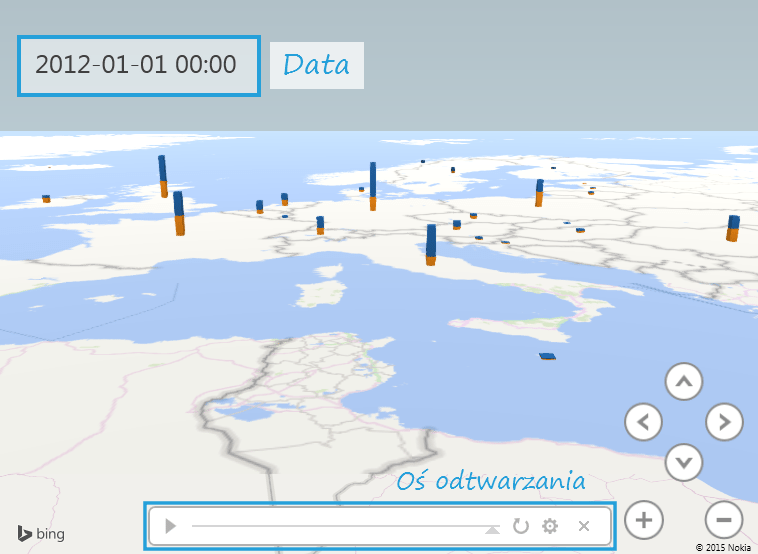Screen dimensions: 758x554
Task: Select the data column at far right map edge
Action: tap(733, 229)
